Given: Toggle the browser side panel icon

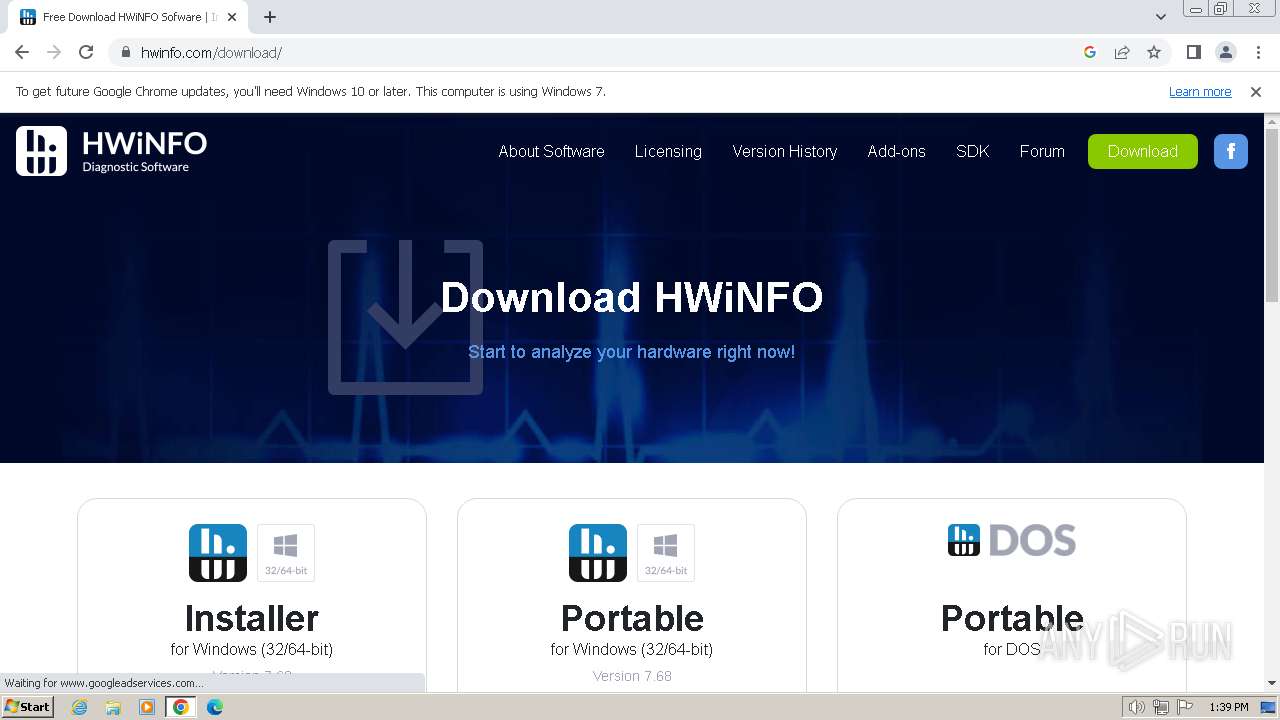Looking at the screenshot, I should (x=1193, y=52).
